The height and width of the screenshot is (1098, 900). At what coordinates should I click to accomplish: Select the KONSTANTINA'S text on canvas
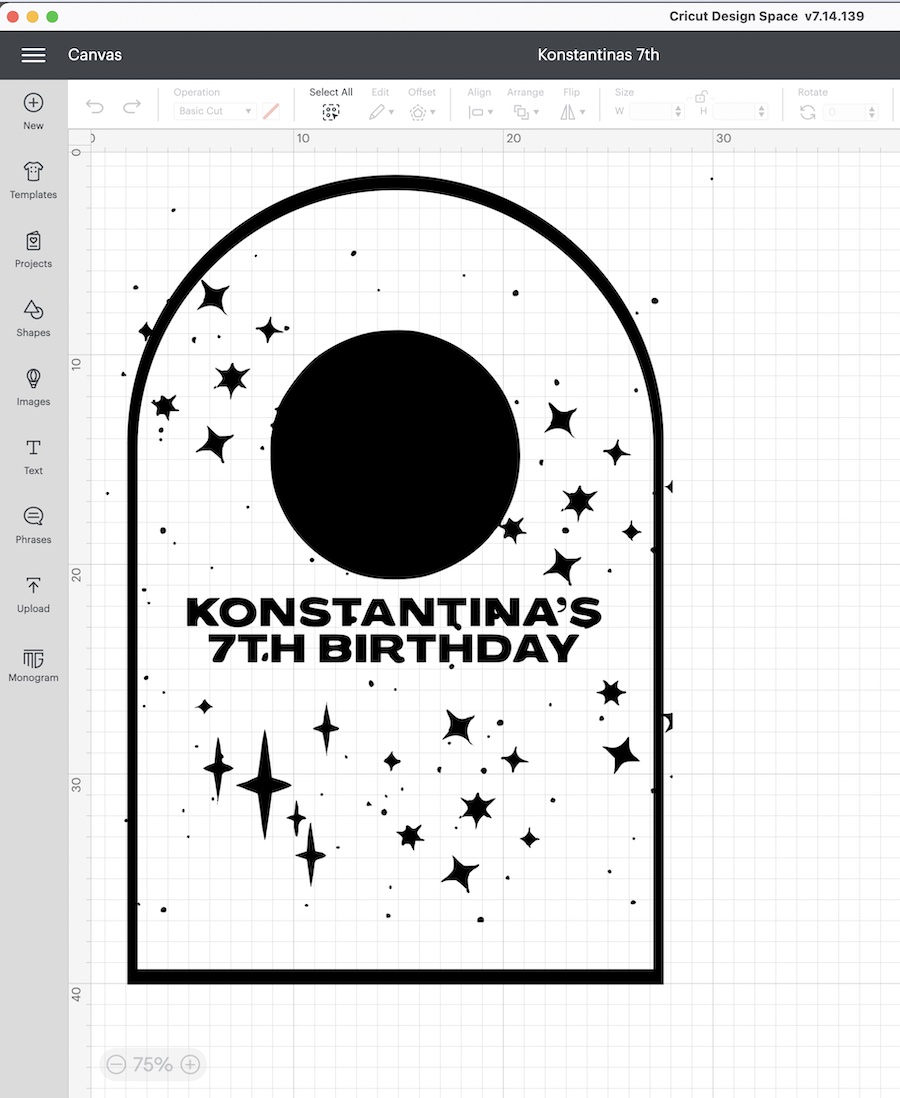click(x=394, y=612)
